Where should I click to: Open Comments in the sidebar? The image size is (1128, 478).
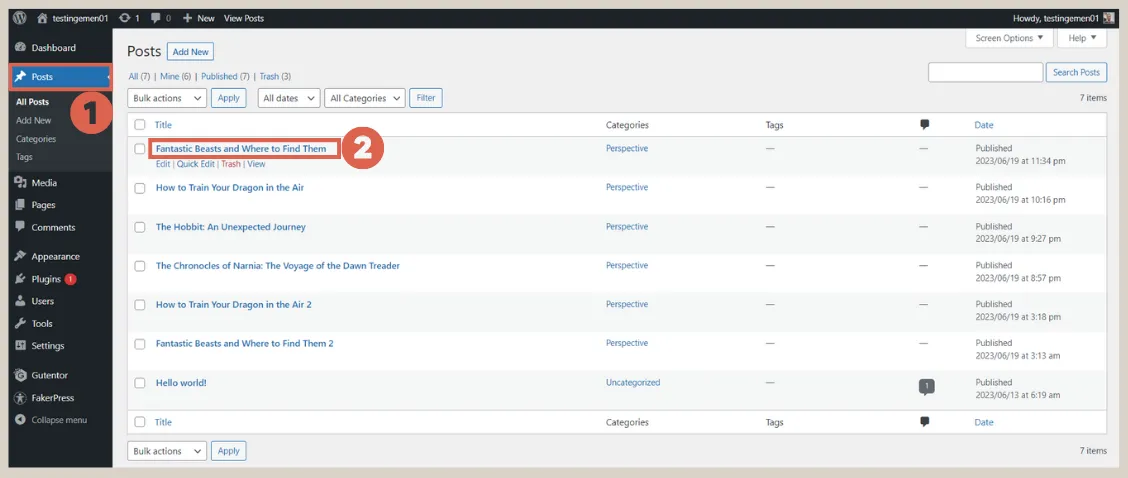(53, 227)
